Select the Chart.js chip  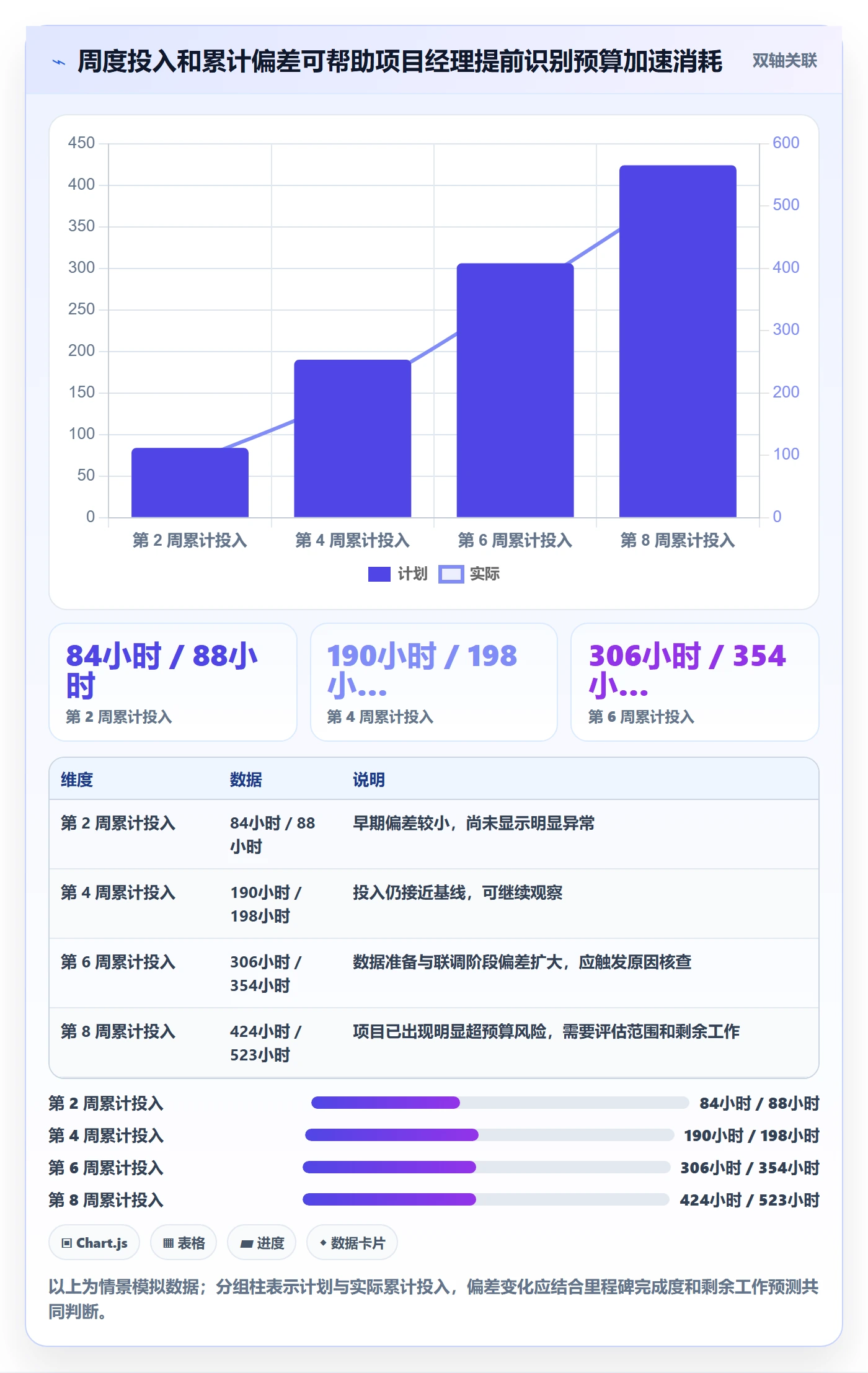[94, 1243]
